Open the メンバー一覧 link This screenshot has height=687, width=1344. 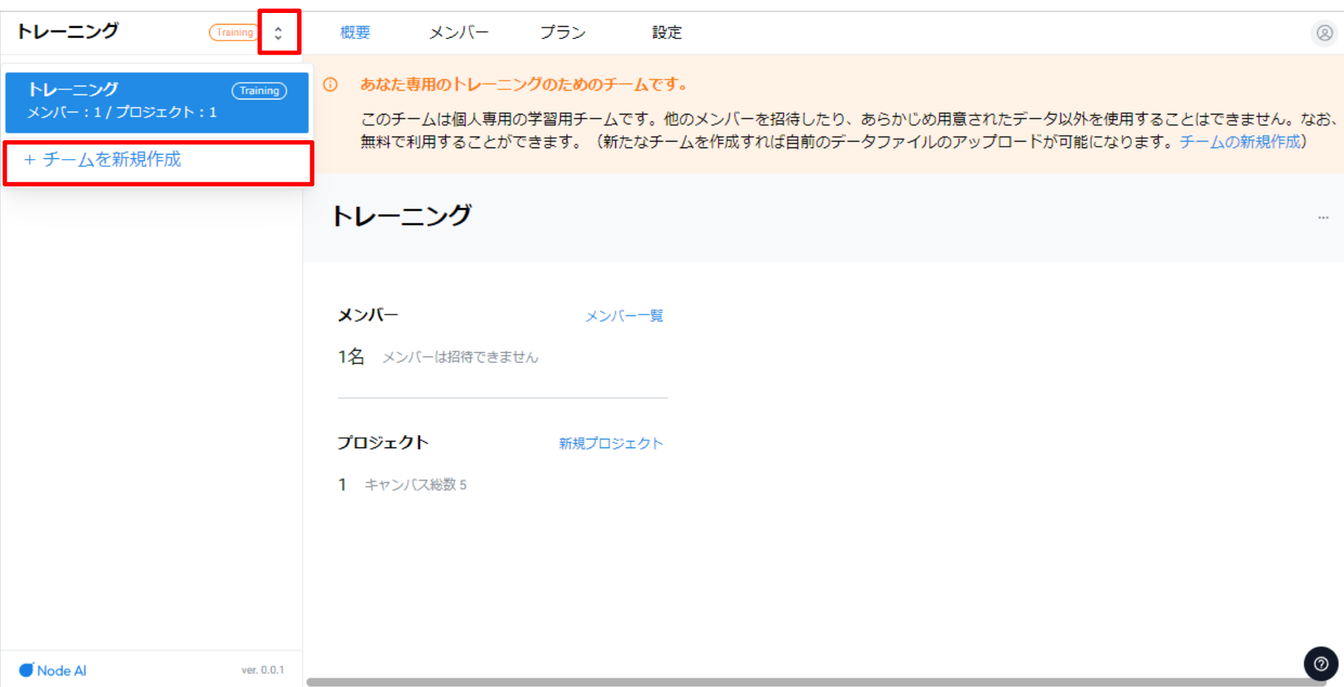(x=624, y=316)
